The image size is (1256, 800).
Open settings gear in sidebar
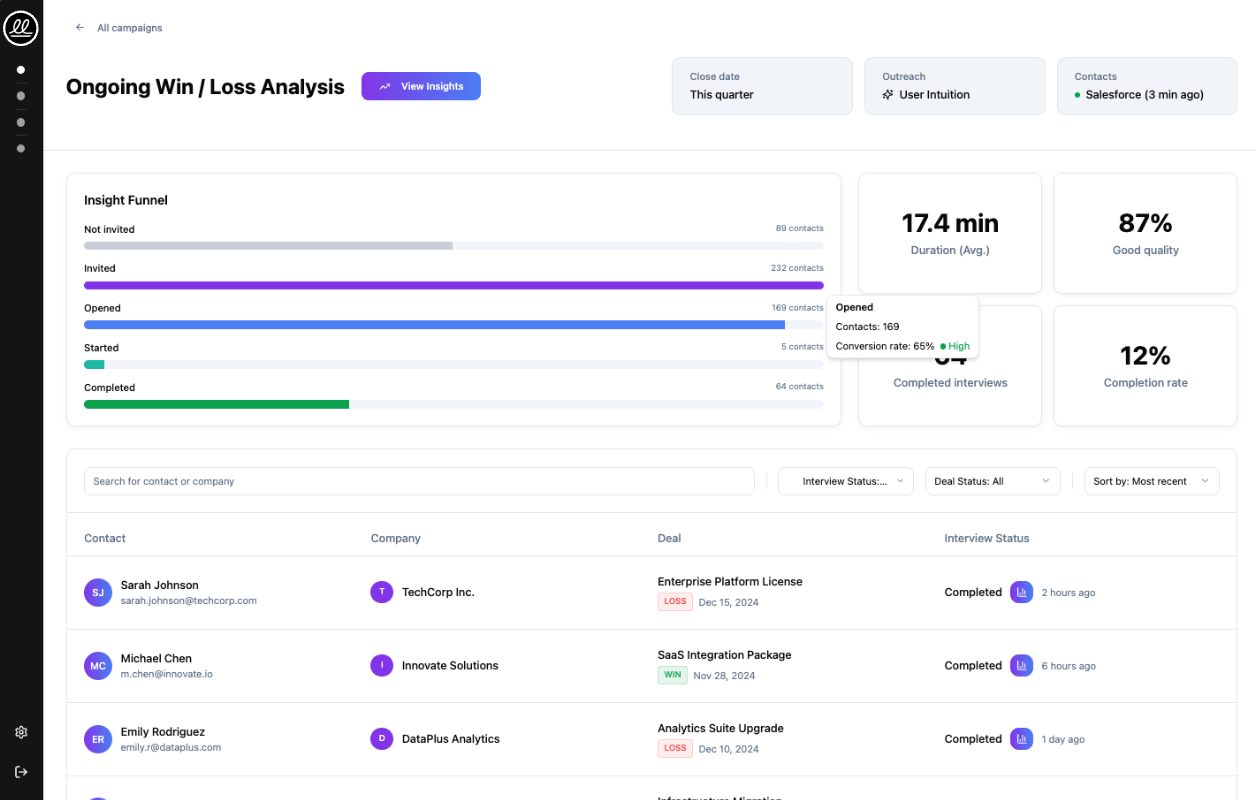(21, 732)
